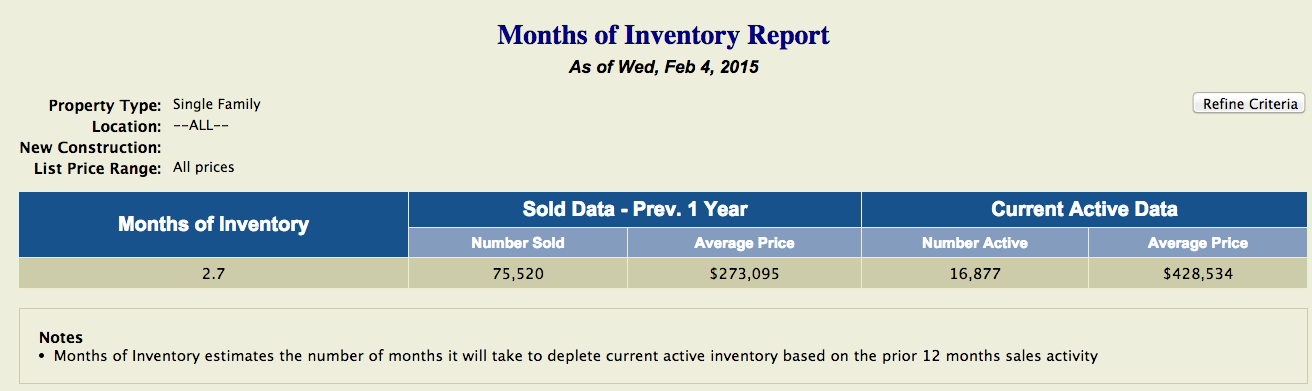
Task: Click the Number Sold subheader
Action: (518, 243)
